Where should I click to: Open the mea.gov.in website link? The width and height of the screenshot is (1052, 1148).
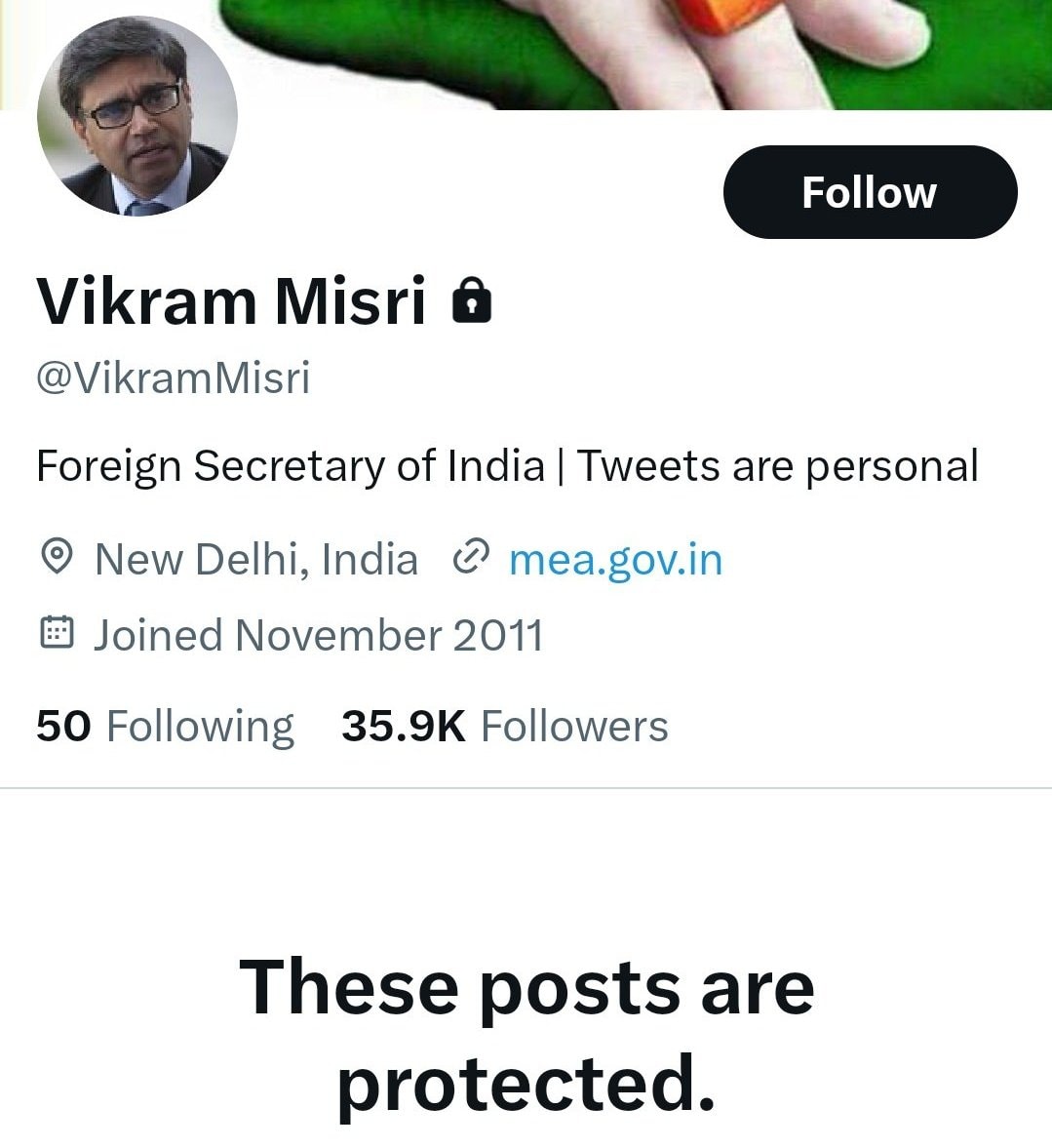pyautogui.click(x=615, y=560)
